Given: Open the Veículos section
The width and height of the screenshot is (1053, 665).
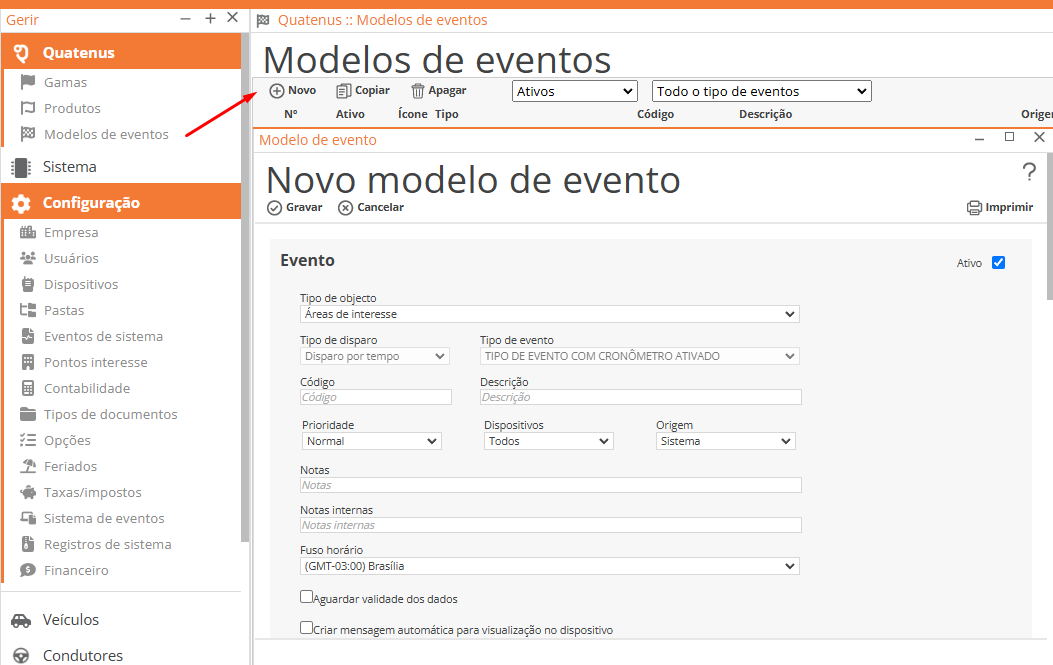Looking at the screenshot, I should click(x=70, y=620).
